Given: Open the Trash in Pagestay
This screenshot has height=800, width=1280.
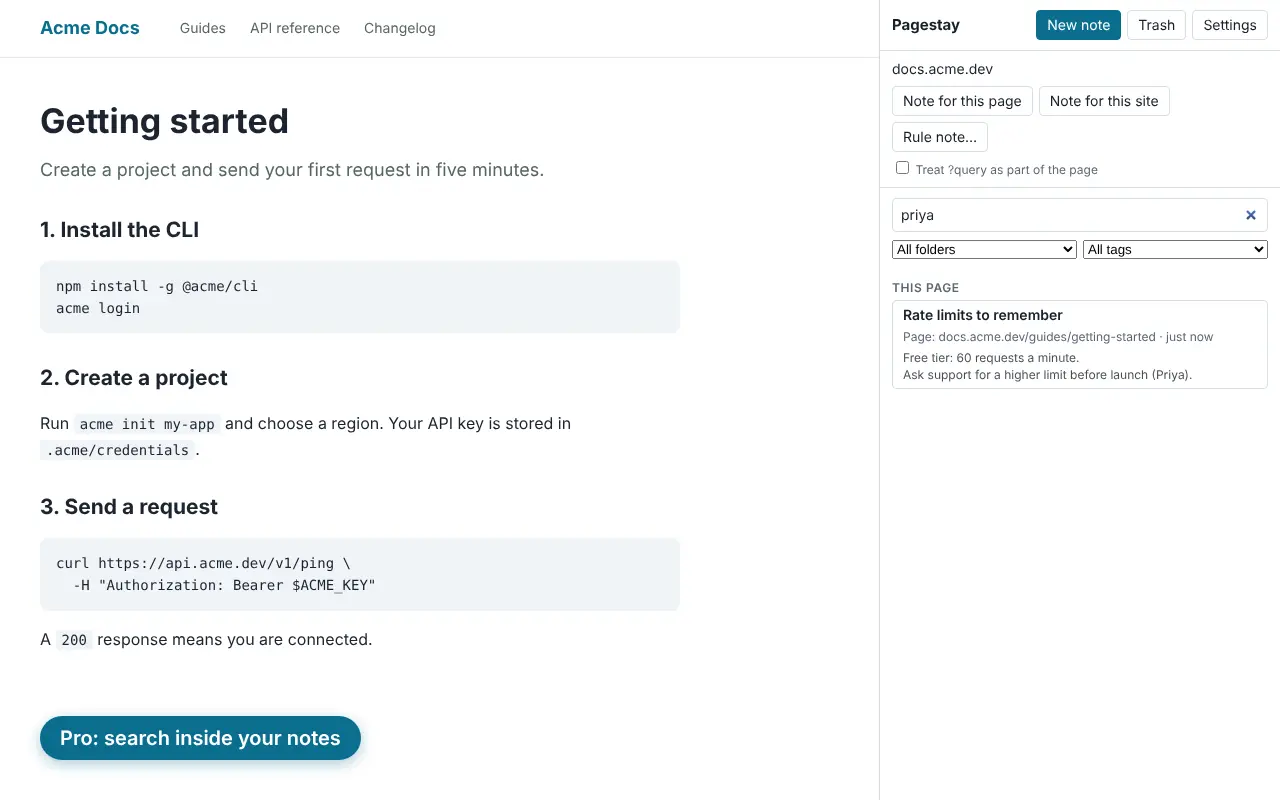Looking at the screenshot, I should pos(1156,25).
